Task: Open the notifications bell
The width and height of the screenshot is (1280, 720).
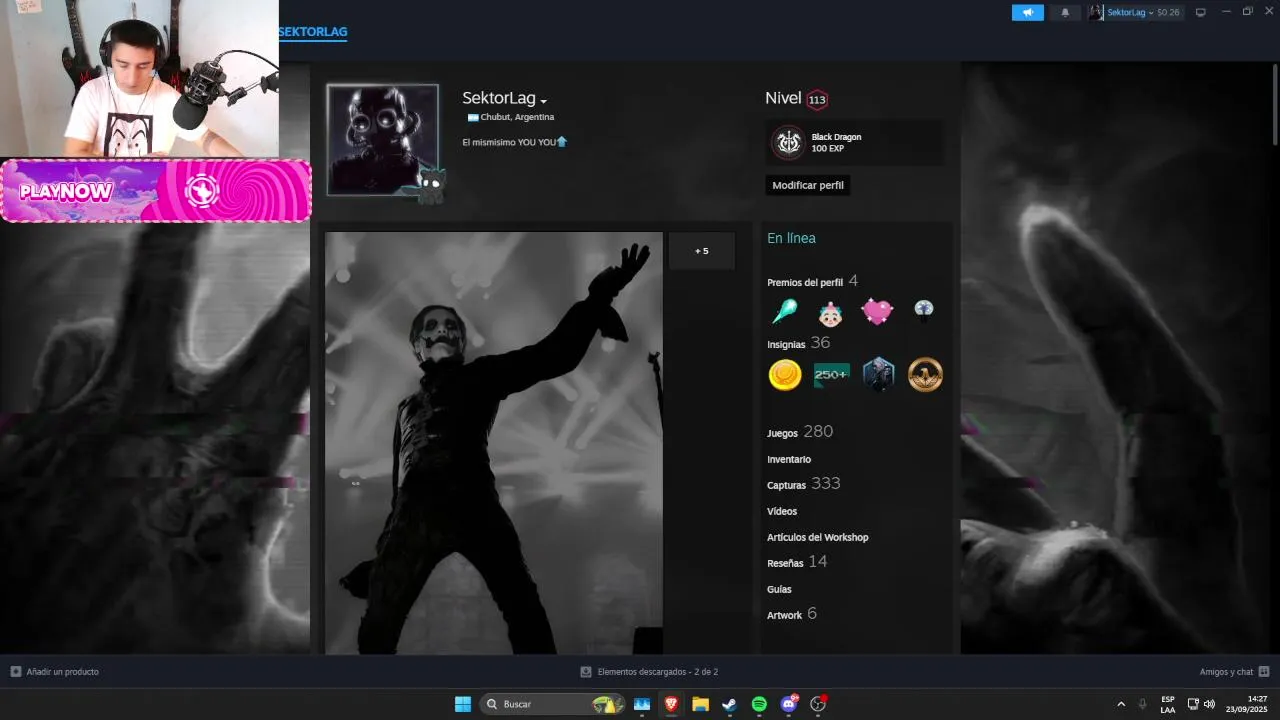Action: coord(1065,12)
